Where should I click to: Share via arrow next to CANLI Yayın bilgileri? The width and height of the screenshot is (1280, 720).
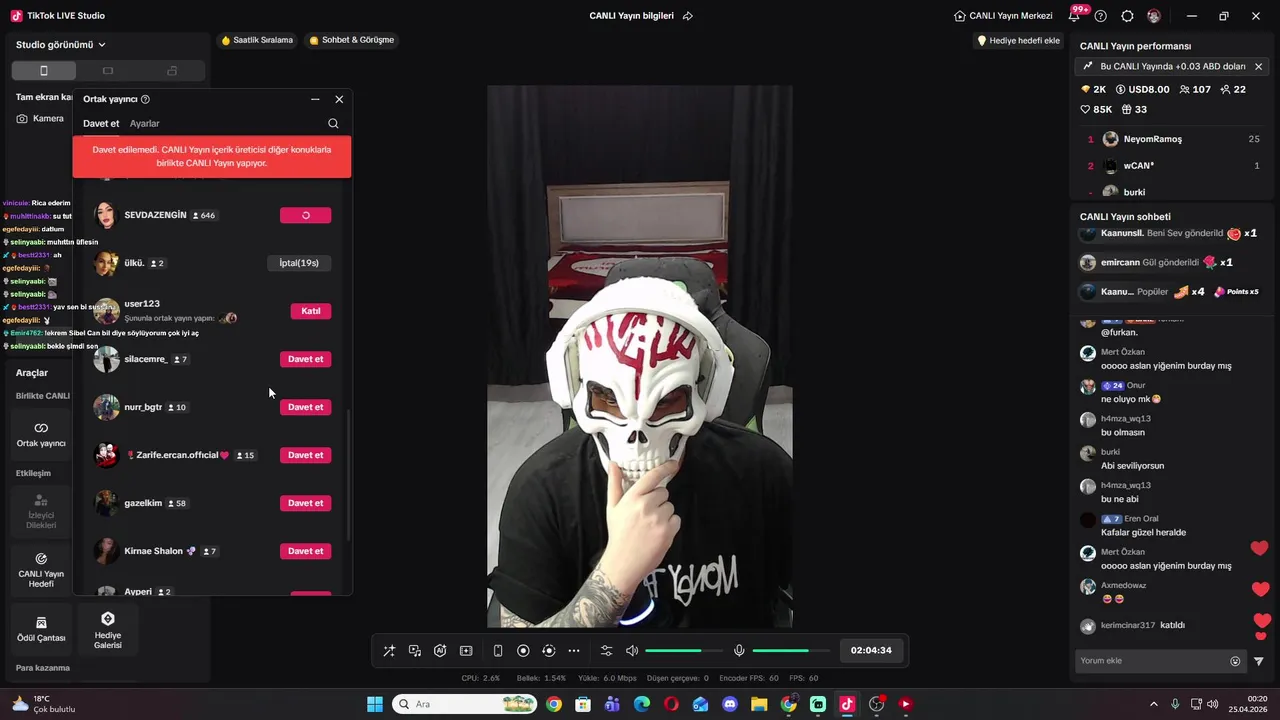688,16
